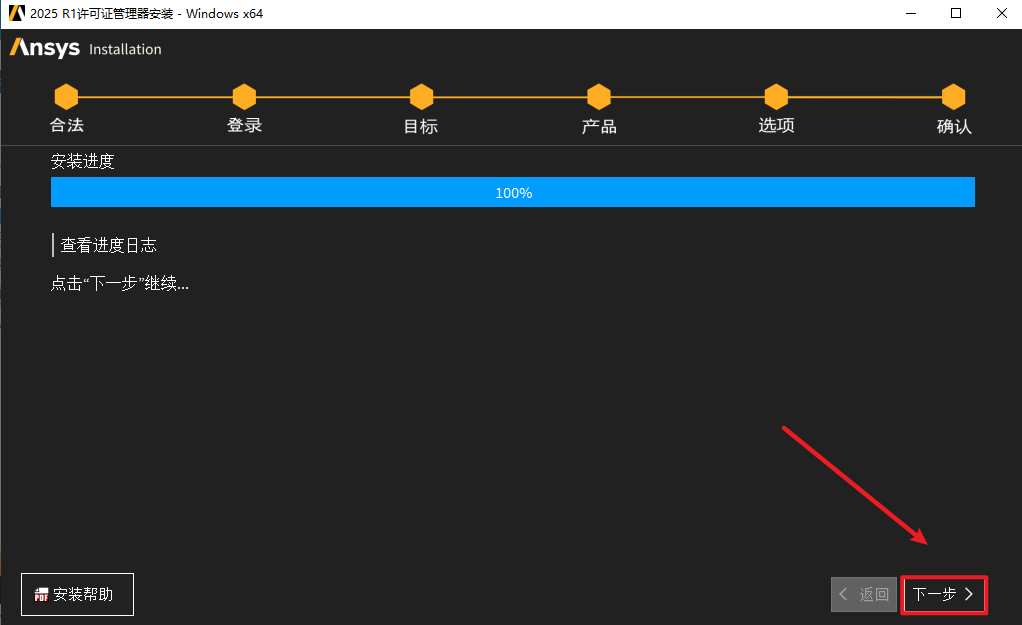Click the 合法 step label
This screenshot has height=625, width=1022.
pos(66,125)
